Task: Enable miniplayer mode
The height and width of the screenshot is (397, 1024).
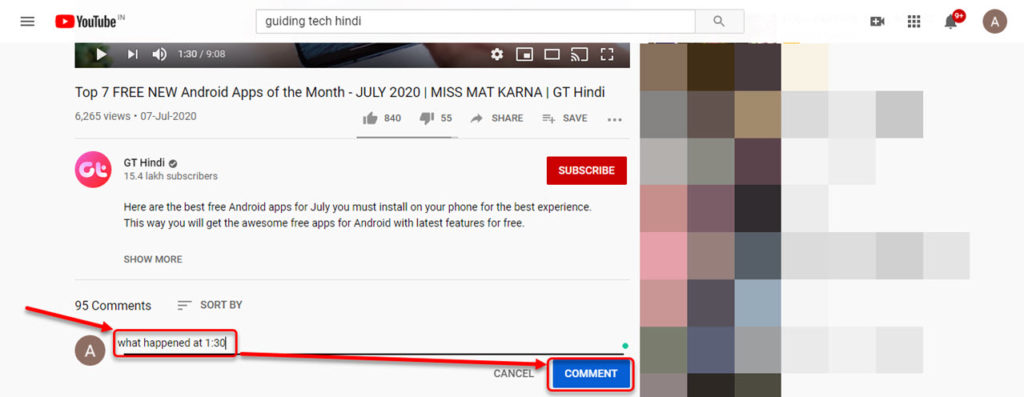Action: point(524,54)
